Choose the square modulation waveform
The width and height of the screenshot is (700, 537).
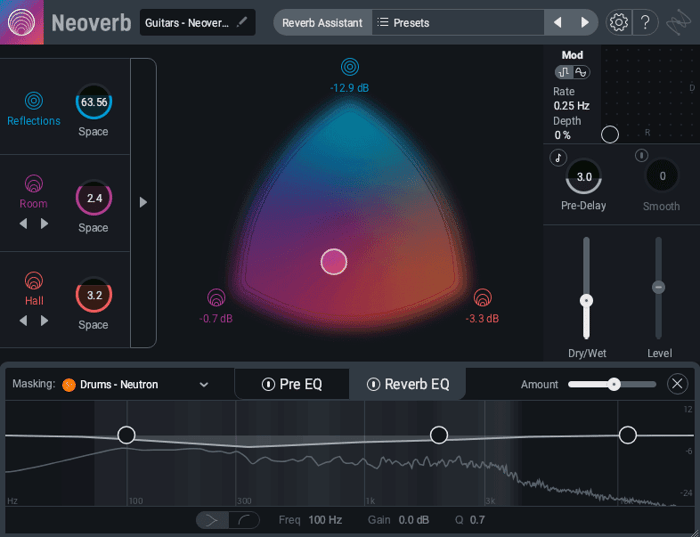tap(564, 72)
